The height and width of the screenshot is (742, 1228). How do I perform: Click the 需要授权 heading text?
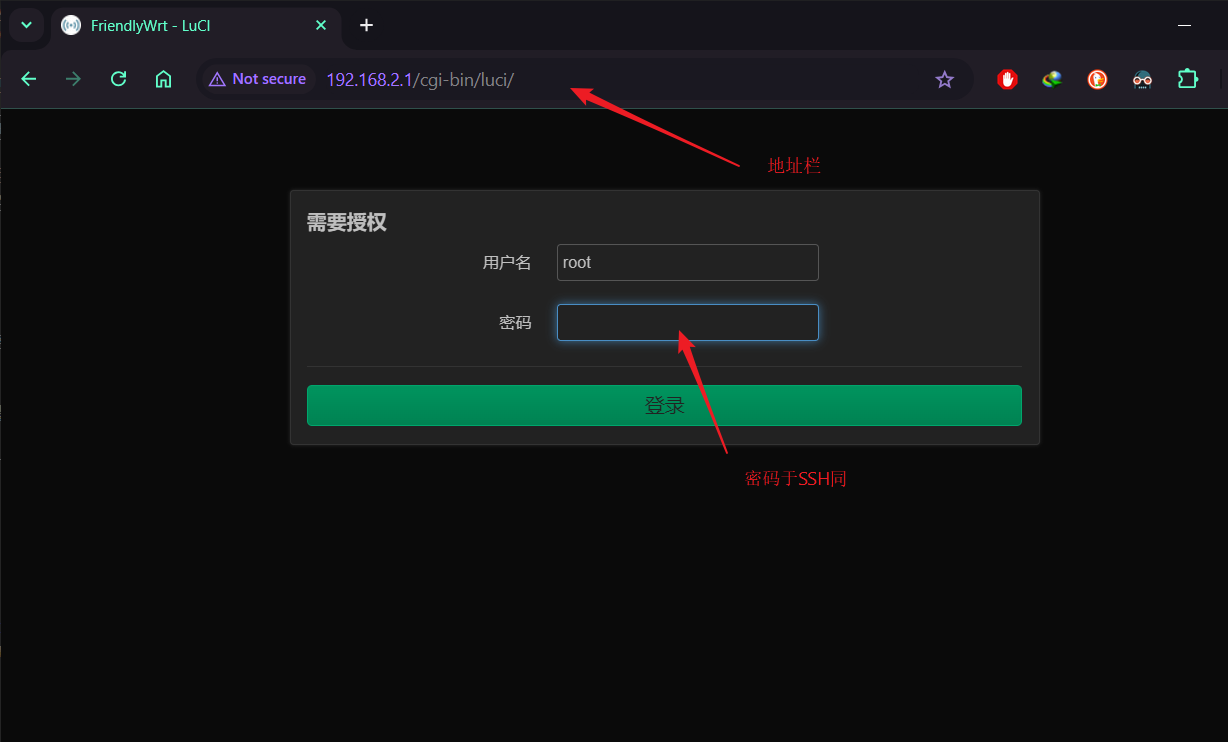346,222
